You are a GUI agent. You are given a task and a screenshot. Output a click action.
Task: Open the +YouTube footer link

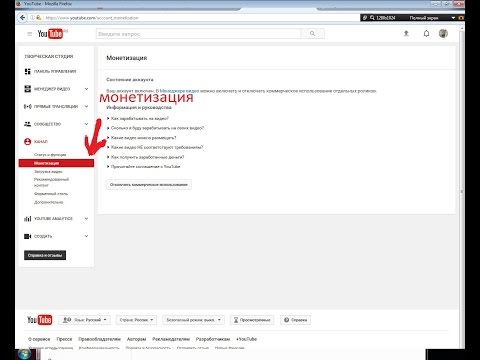tap(246, 339)
